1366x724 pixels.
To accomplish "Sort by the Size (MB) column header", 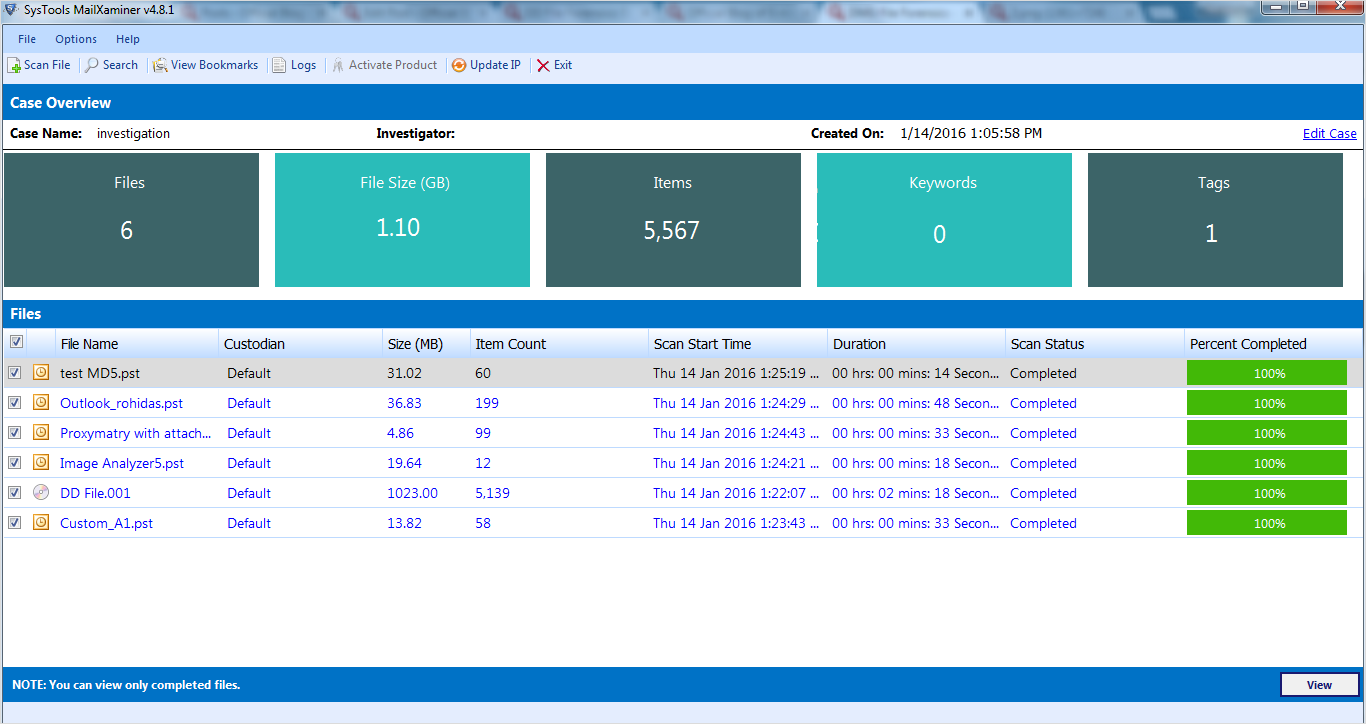I will [414, 344].
